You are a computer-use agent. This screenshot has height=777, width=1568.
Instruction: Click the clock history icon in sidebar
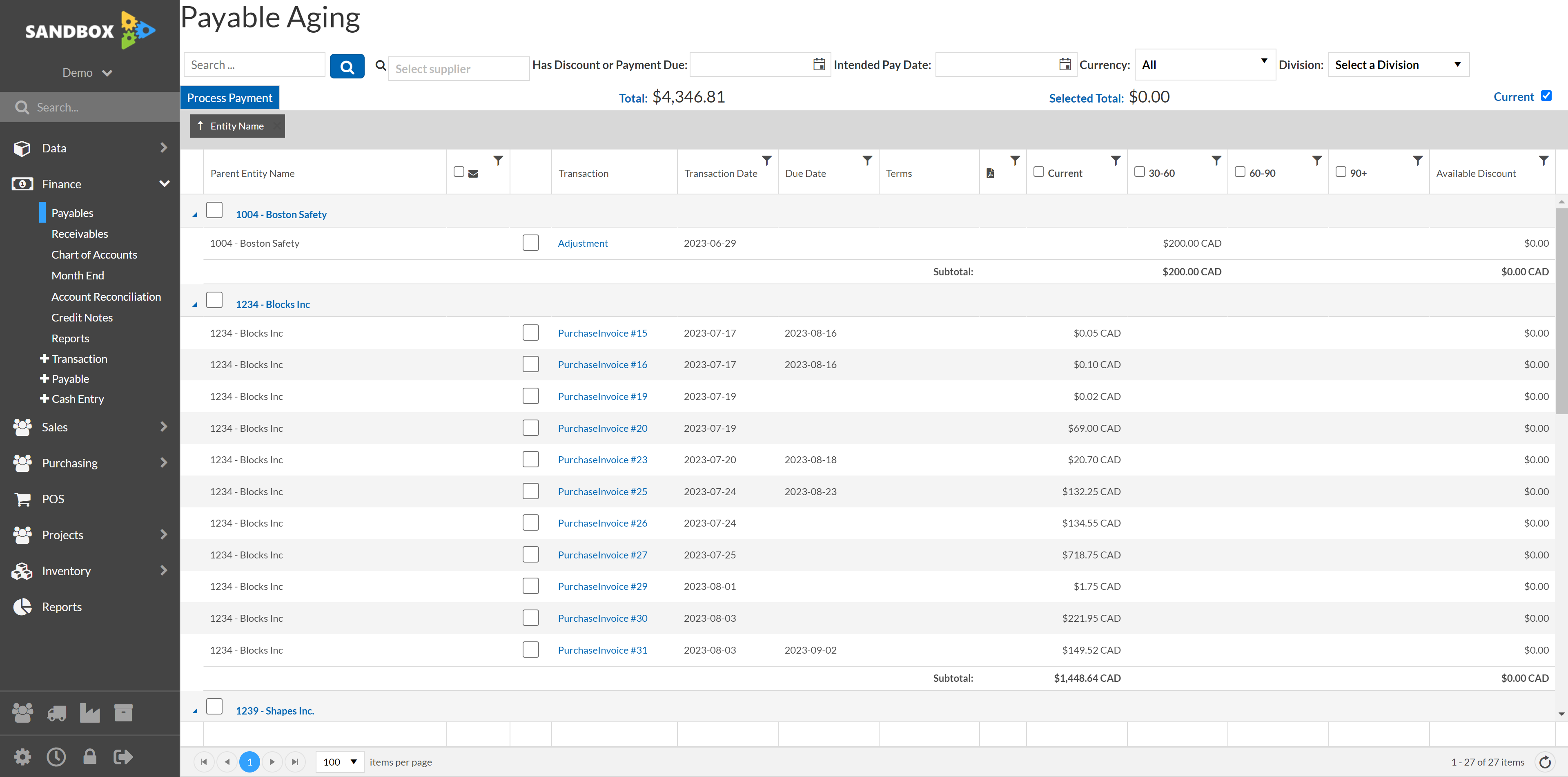coord(56,757)
